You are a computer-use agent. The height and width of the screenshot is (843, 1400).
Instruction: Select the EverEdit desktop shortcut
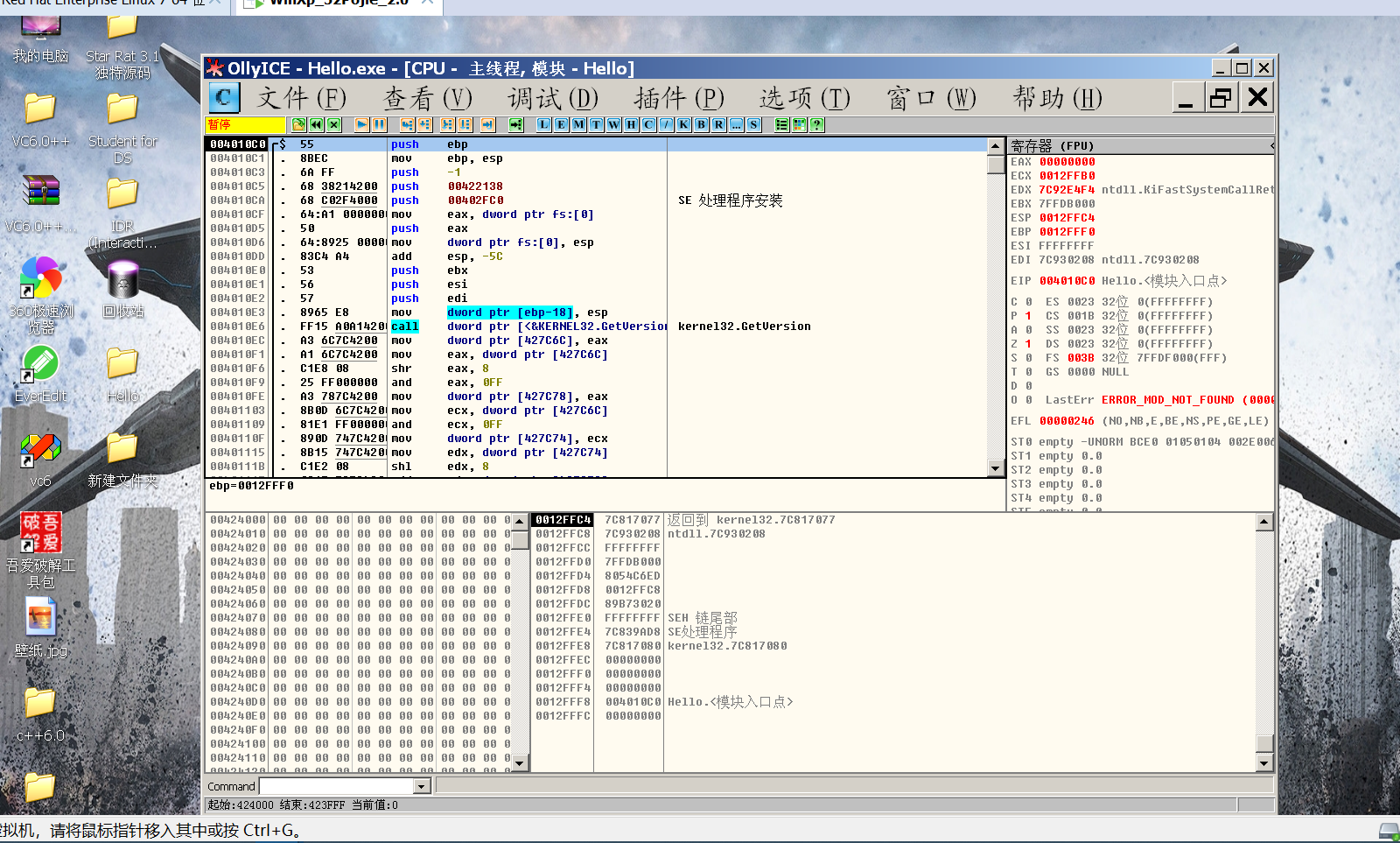point(40,374)
